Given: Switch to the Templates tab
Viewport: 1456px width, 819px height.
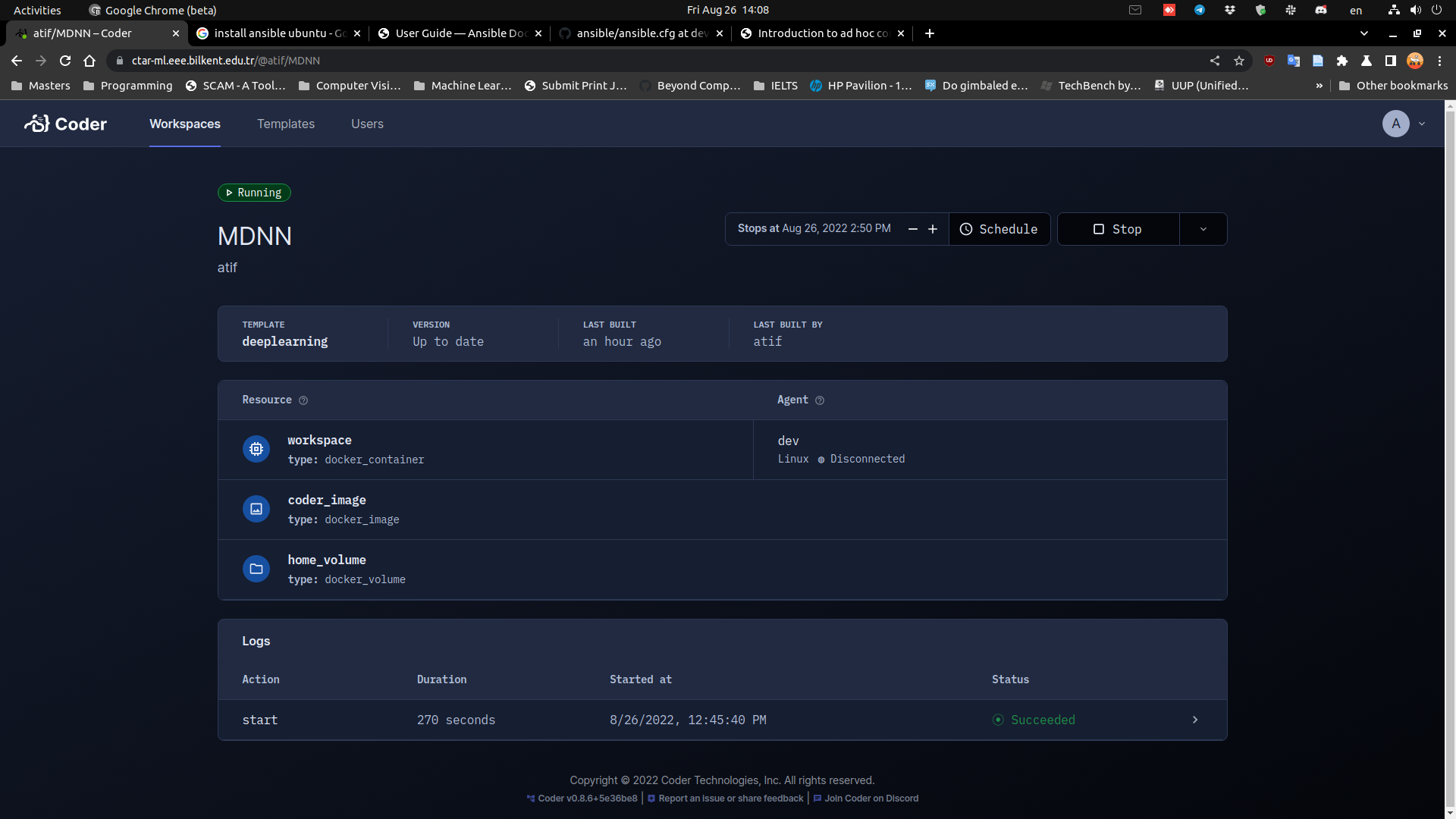Looking at the screenshot, I should point(286,124).
